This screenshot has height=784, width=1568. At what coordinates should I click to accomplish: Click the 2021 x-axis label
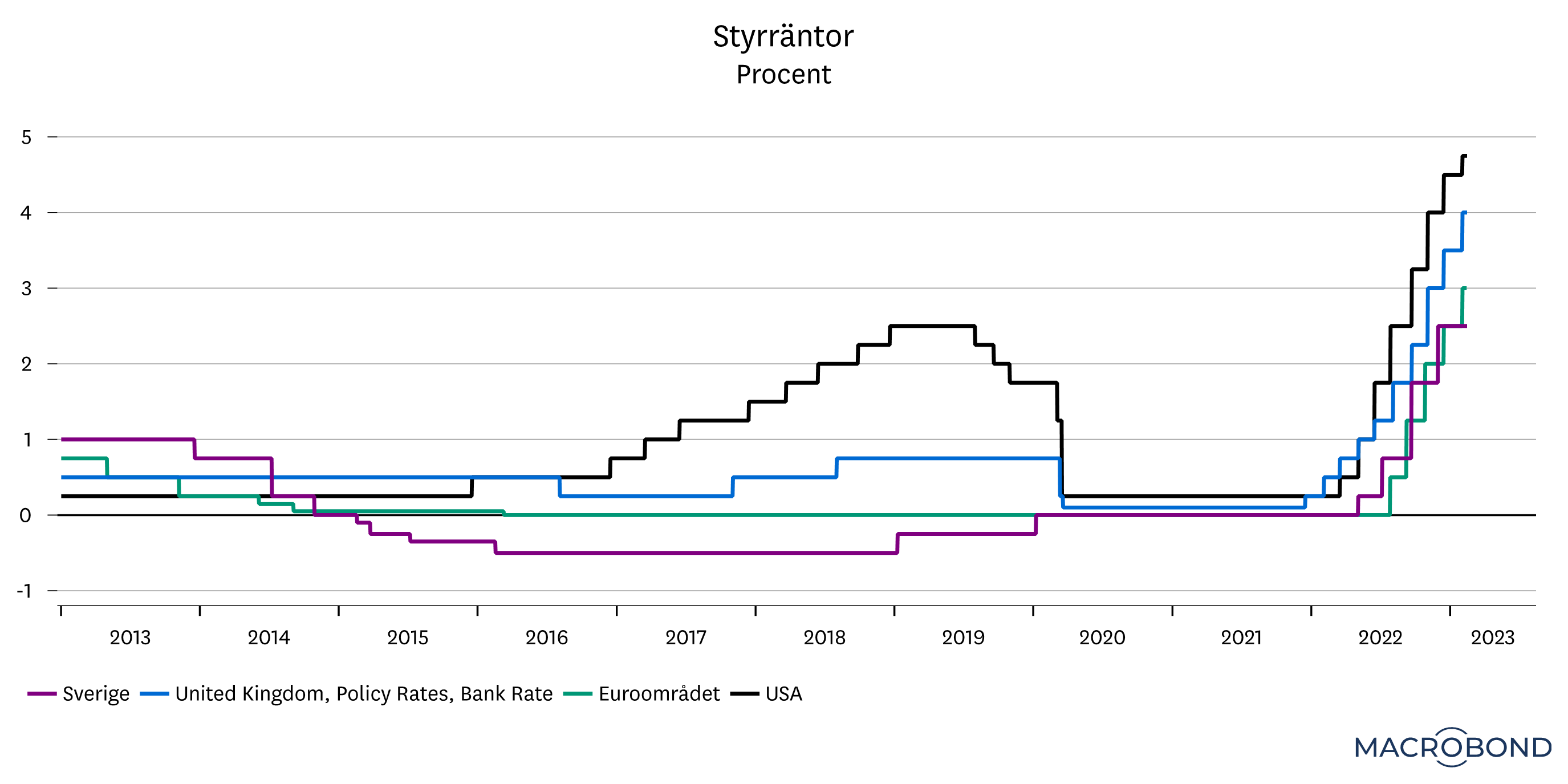[1241, 638]
